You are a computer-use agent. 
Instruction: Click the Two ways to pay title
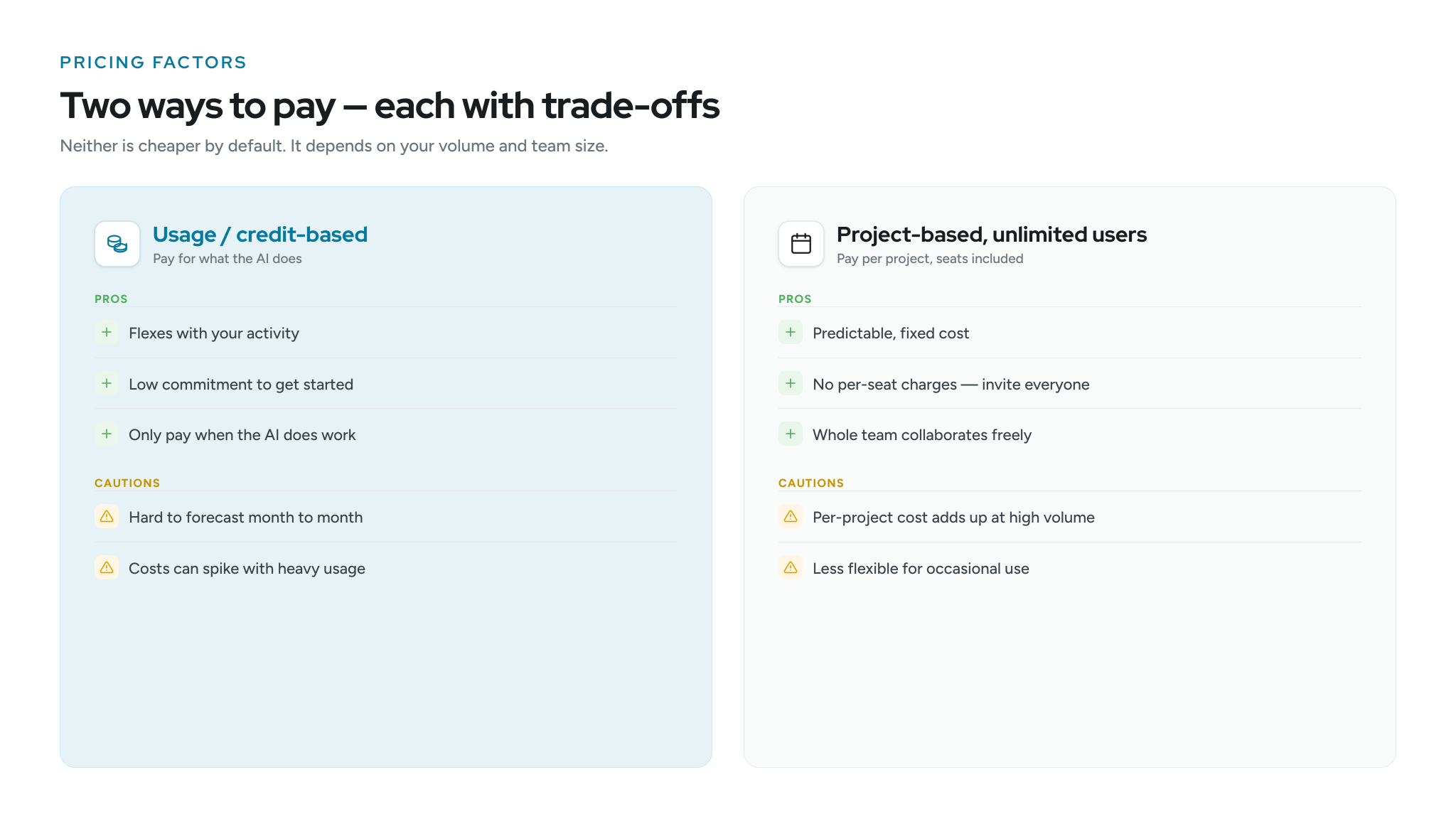(x=390, y=105)
